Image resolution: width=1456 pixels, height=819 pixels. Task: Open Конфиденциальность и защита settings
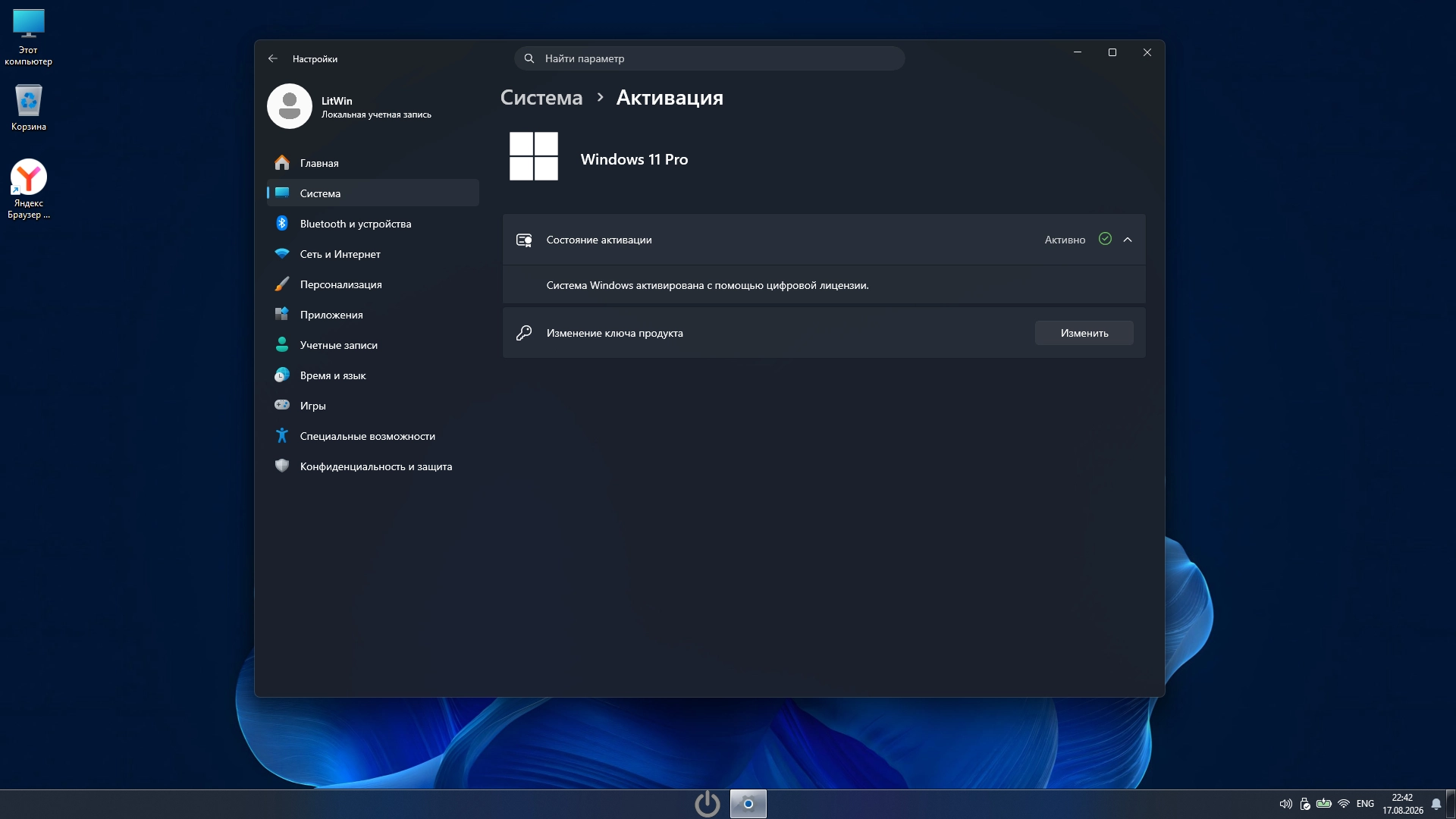[373, 466]
